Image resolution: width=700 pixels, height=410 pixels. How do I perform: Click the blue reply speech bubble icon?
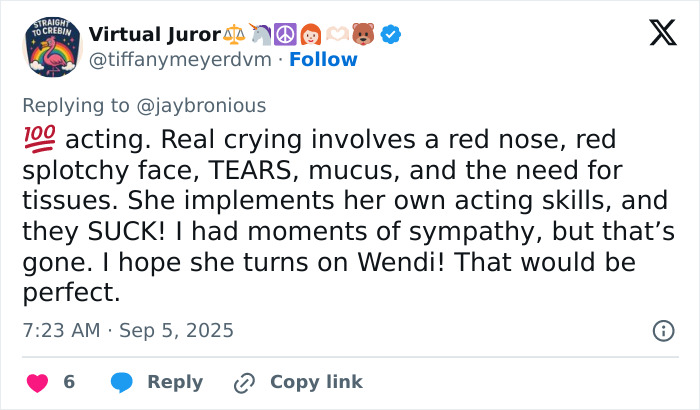[x=122, y=382]
